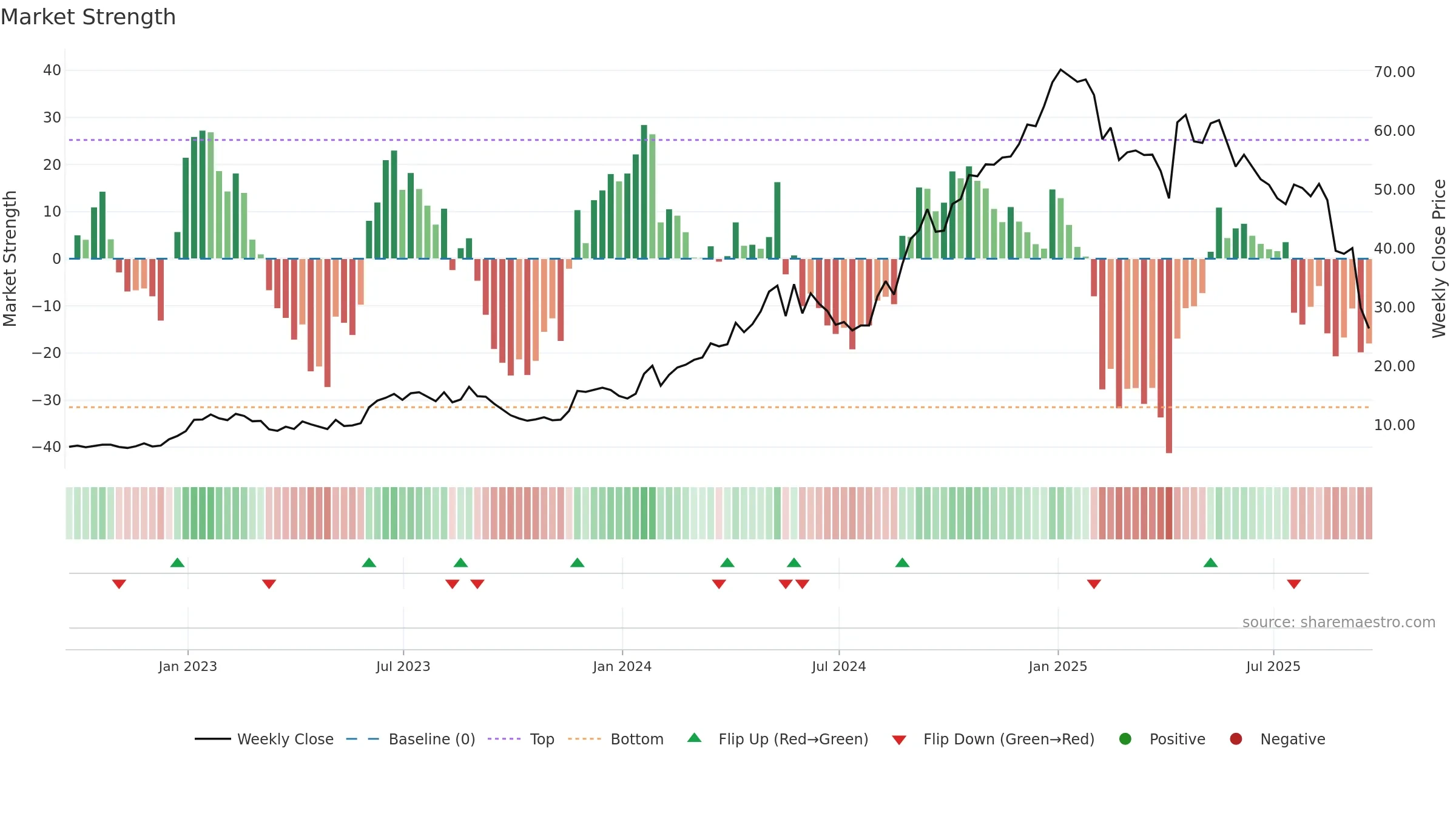This screenshot has width=1456, height=819.
Task: Click the Flip Down (Green→Red) legend label
Action: click(x=1009, y=740)
